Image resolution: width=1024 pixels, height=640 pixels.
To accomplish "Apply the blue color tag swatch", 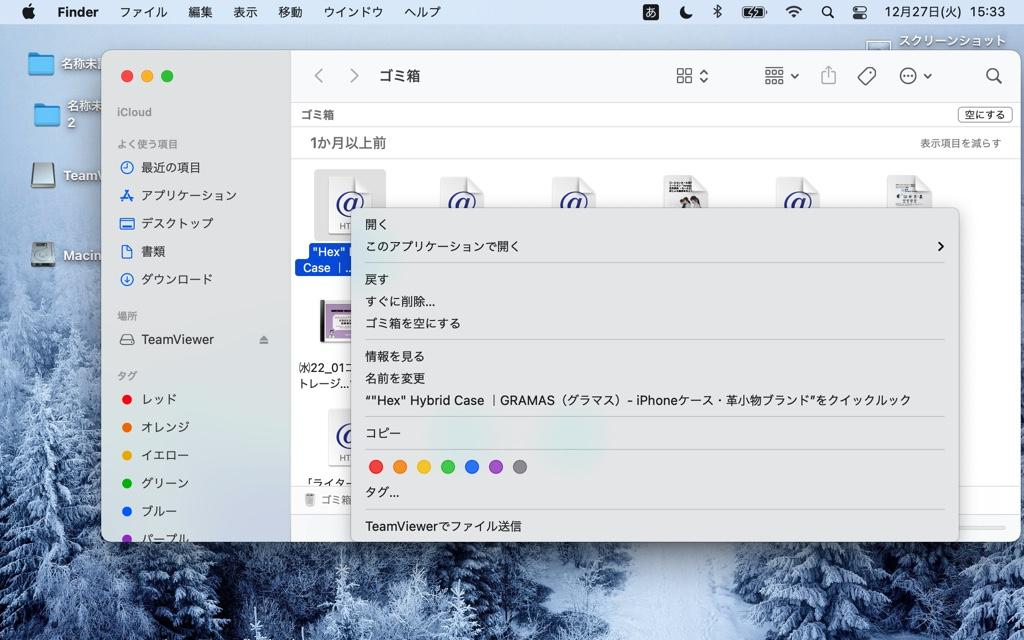I will click(x=472, y=467).
